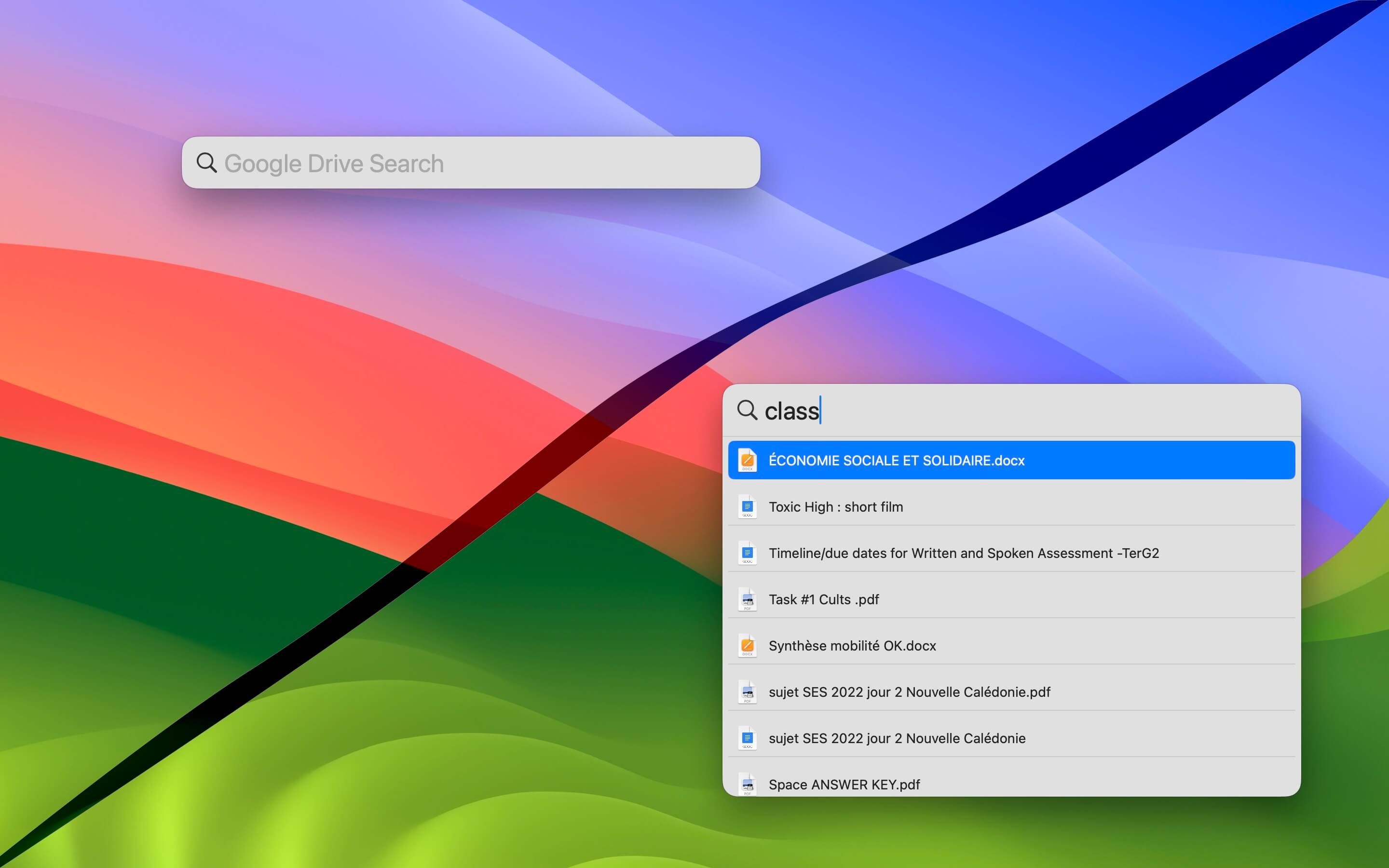Click PDF icon beside Task #1 Cults
This screenshot has height=868, width=1389.
pyautogui.click(x=747, y=599)
